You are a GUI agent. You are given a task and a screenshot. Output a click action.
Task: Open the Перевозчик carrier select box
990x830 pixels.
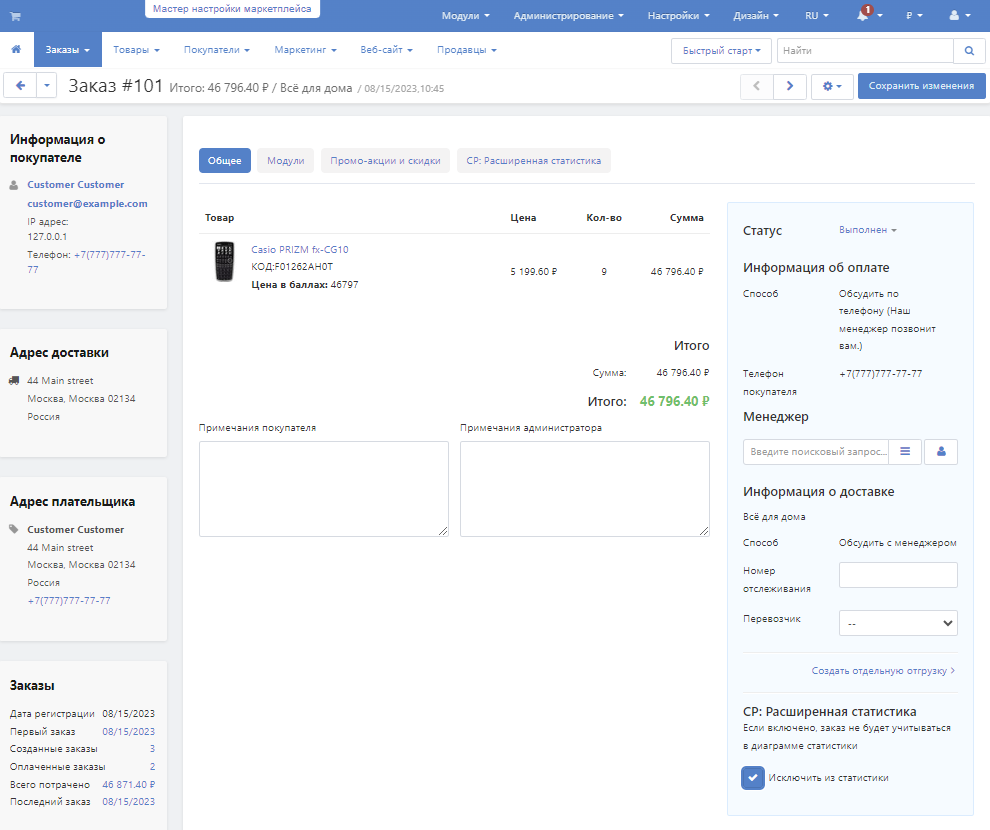(898, 622)
